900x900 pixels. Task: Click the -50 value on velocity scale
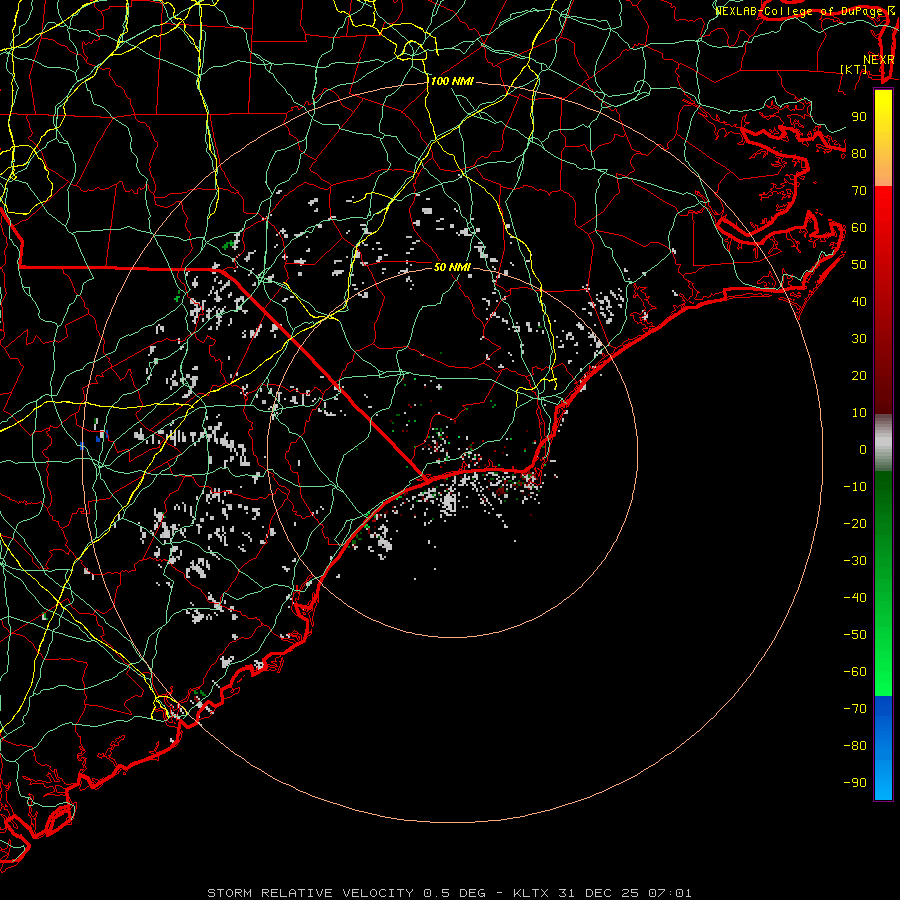tap(855, 635)
